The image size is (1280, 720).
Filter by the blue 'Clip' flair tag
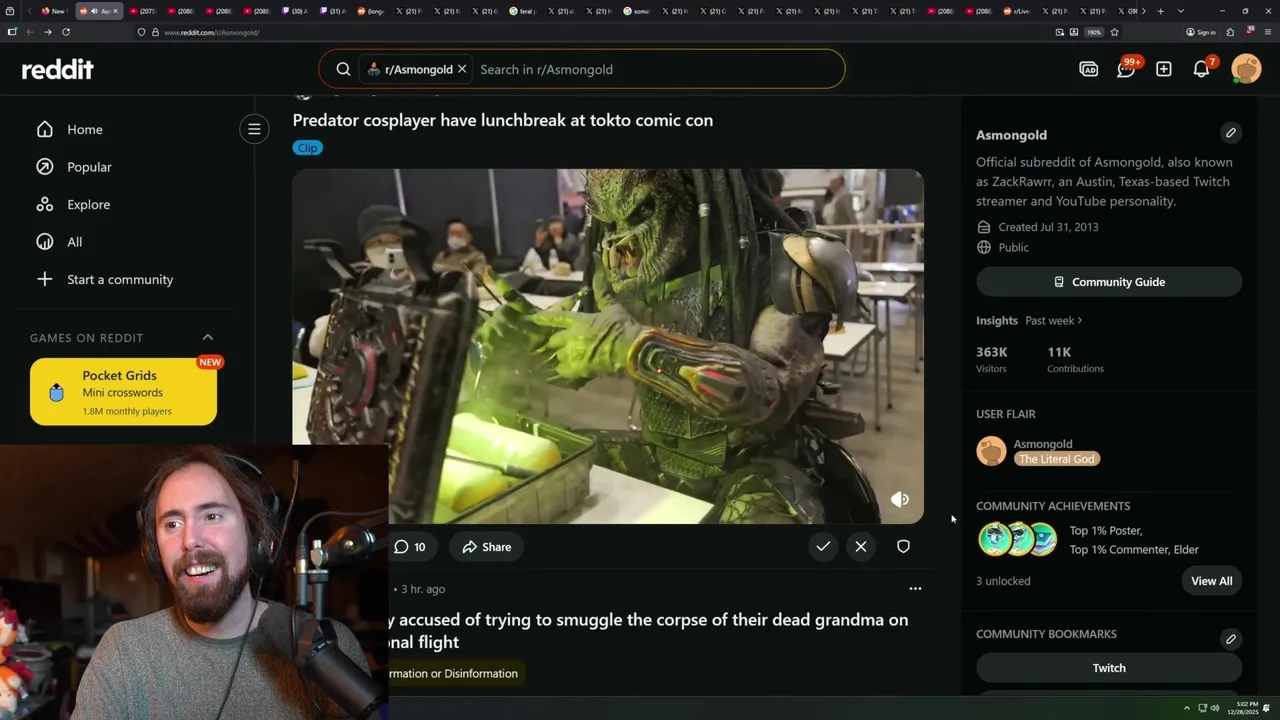[x=308, y=148]
